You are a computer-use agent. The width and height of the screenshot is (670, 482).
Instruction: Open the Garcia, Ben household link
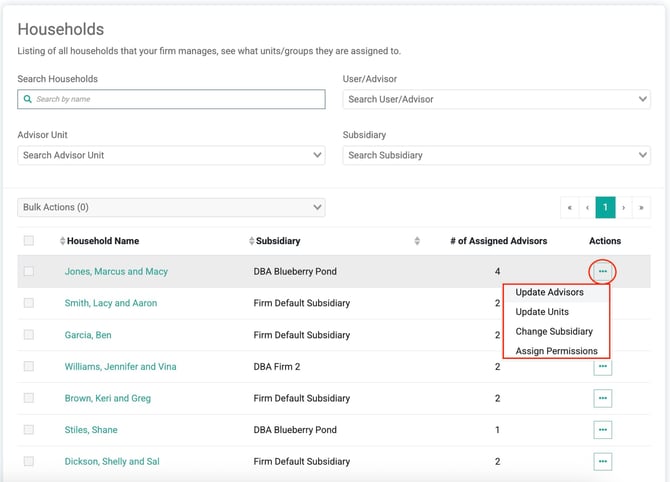click(88, 335)
